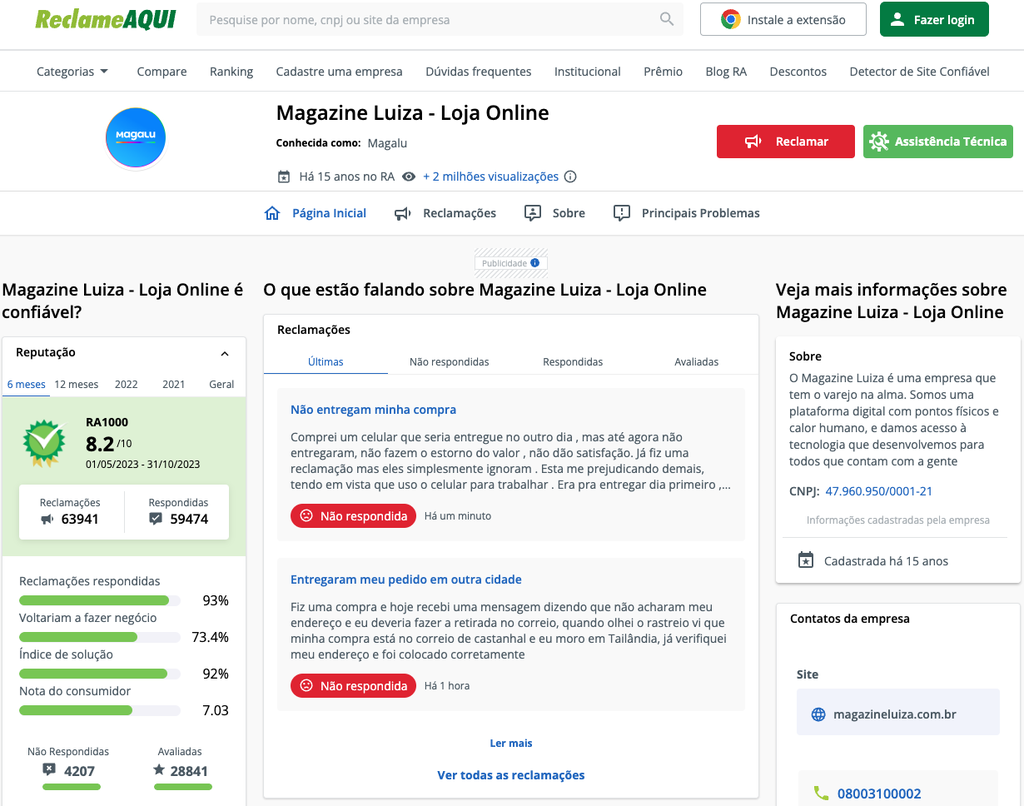The image size is (1024, 806).
Task: Click the calendar icon beside 15 anos no RA
Action: (284, 177)
